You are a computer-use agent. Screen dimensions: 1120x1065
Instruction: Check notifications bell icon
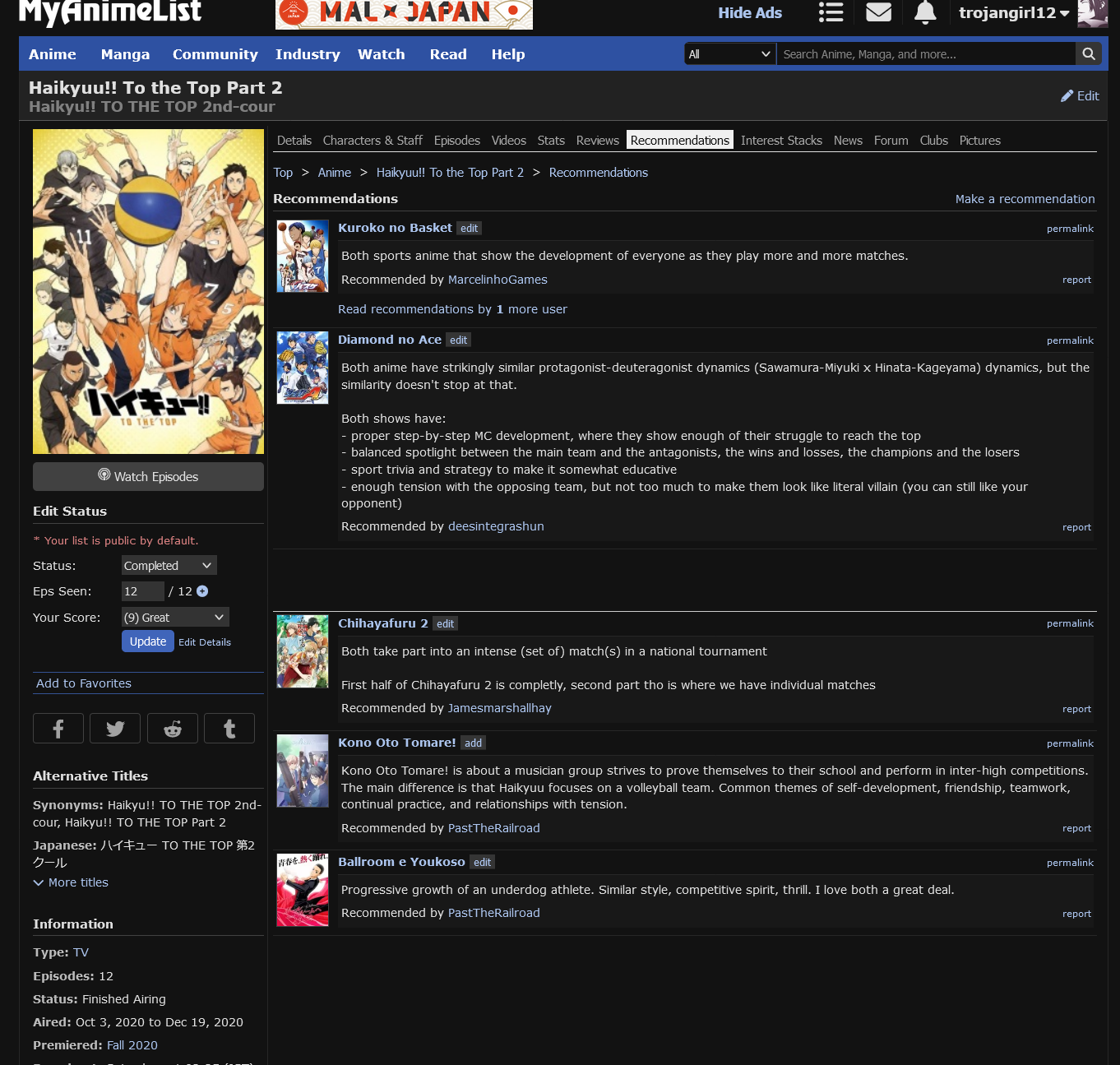coord(925,12)
